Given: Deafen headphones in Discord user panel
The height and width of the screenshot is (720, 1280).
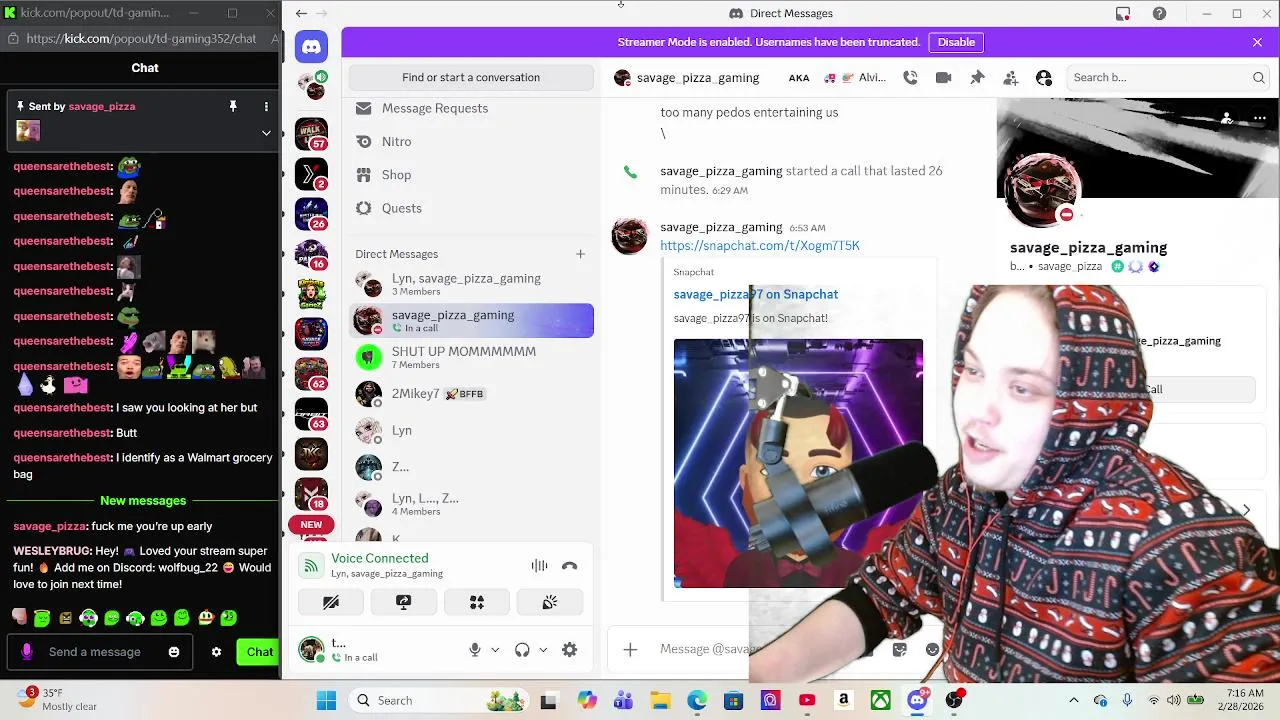Looking at the screenshot, I should tap(522, 650).
